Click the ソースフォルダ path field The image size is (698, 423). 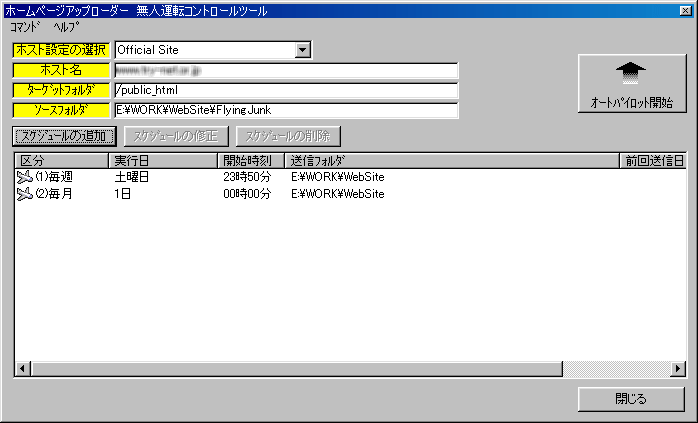[285, 110]
